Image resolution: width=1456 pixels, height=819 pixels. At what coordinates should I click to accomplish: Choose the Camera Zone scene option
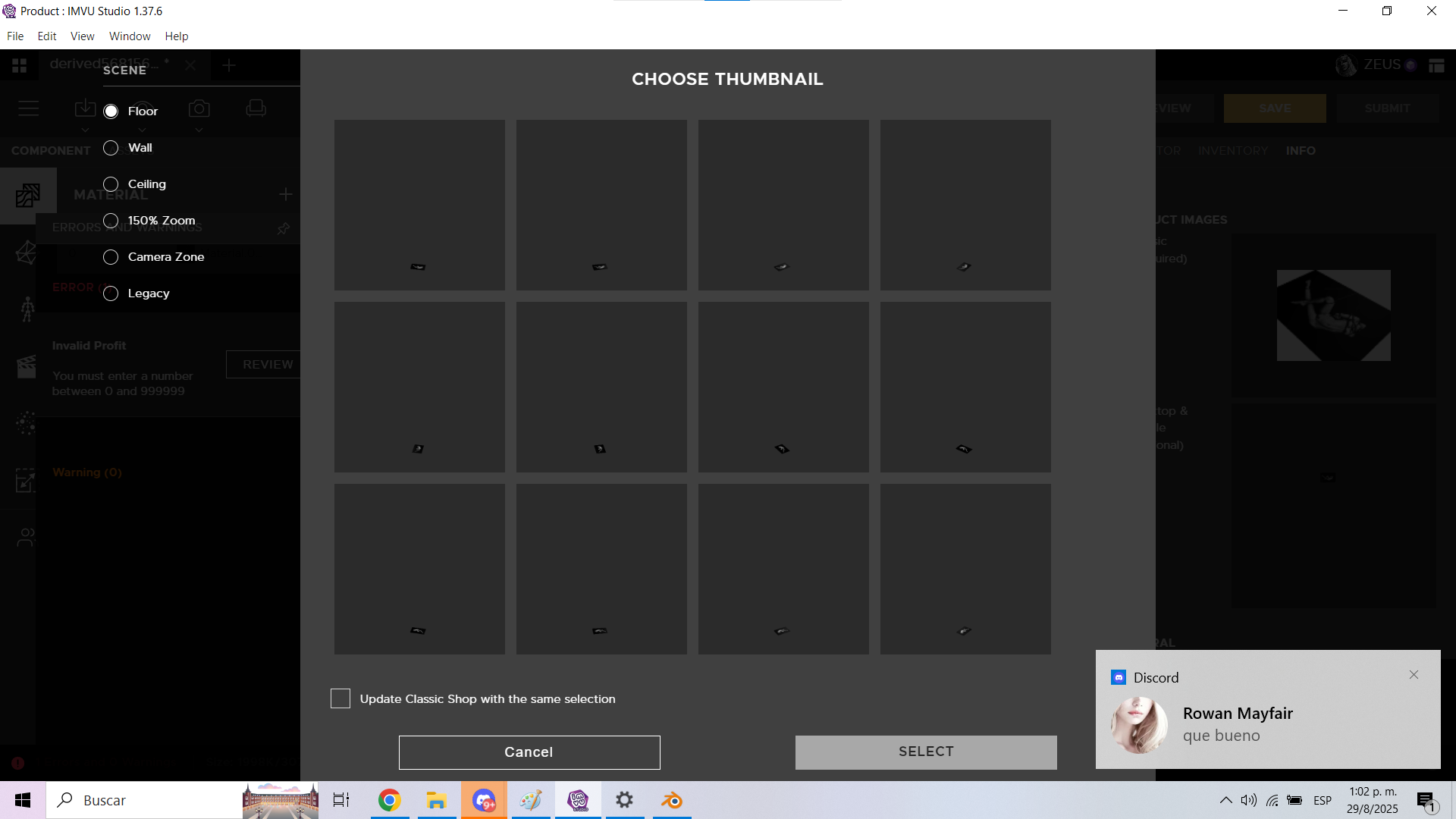(111, 257)
